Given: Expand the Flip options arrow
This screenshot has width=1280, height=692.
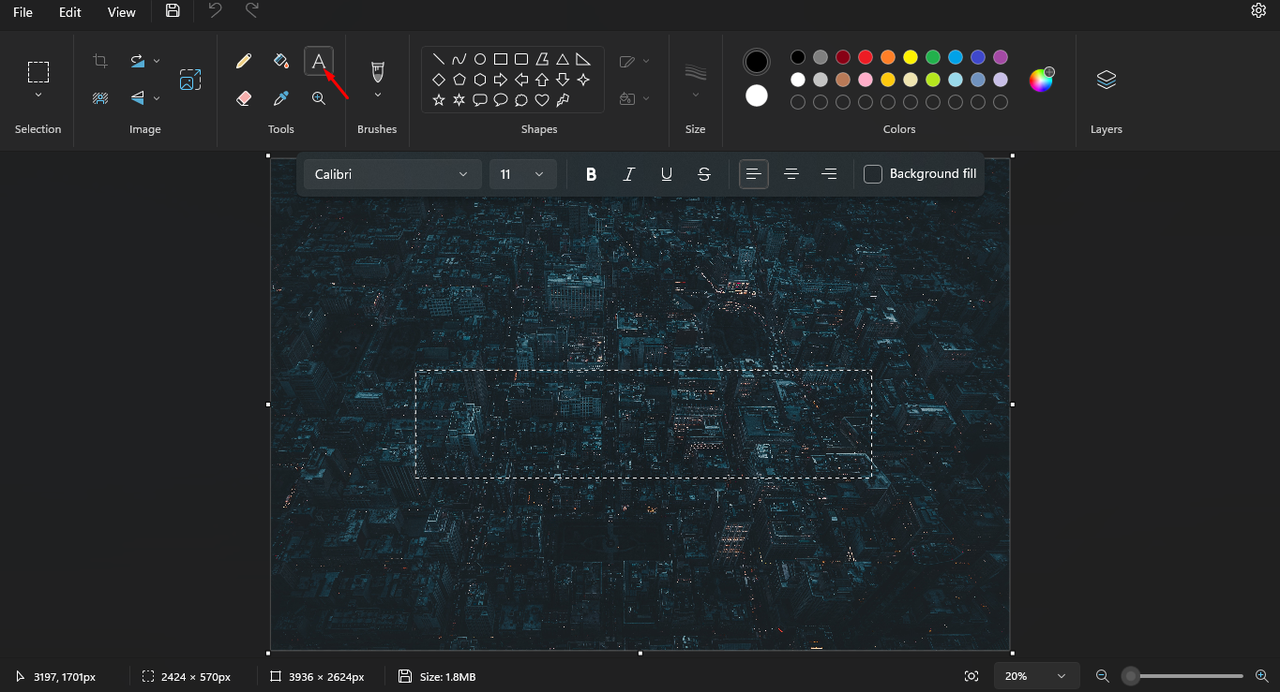Looking at the screenshot, I should tap(157, 98).
